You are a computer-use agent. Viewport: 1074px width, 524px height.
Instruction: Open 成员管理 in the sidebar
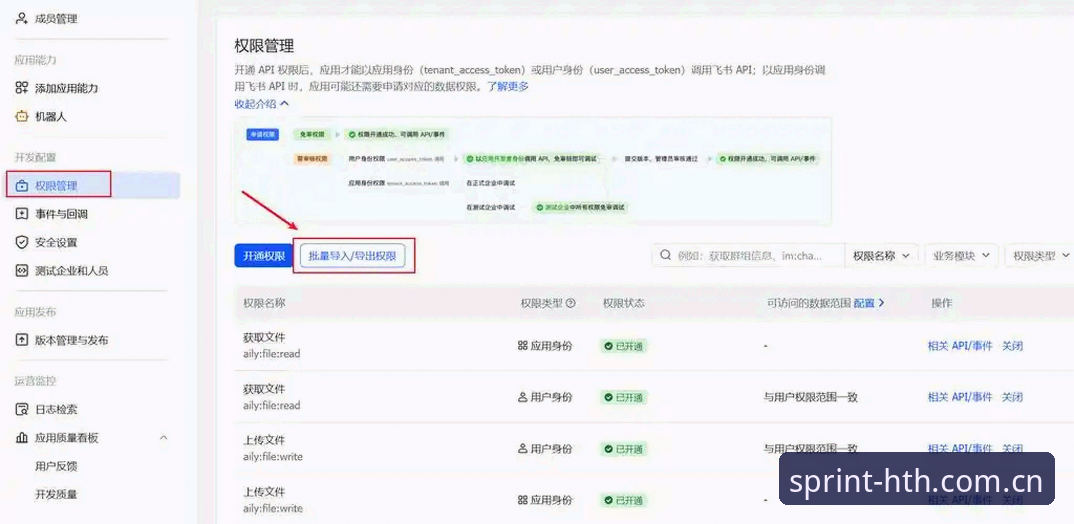tap(56, 19)
